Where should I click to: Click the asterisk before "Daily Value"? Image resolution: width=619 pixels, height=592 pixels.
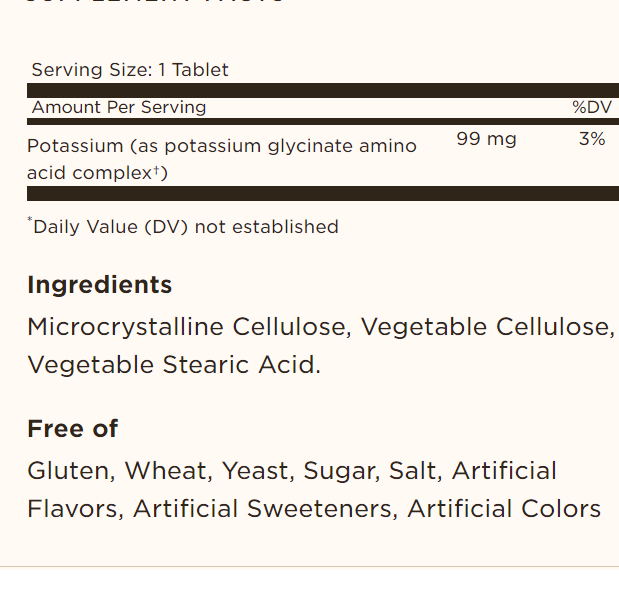click(x=30, y=222)
